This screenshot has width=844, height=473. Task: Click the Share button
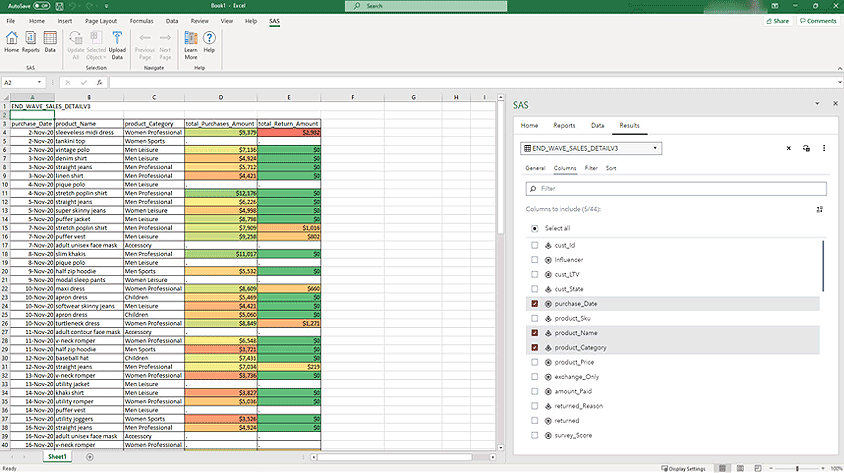[x=778, y=21]
